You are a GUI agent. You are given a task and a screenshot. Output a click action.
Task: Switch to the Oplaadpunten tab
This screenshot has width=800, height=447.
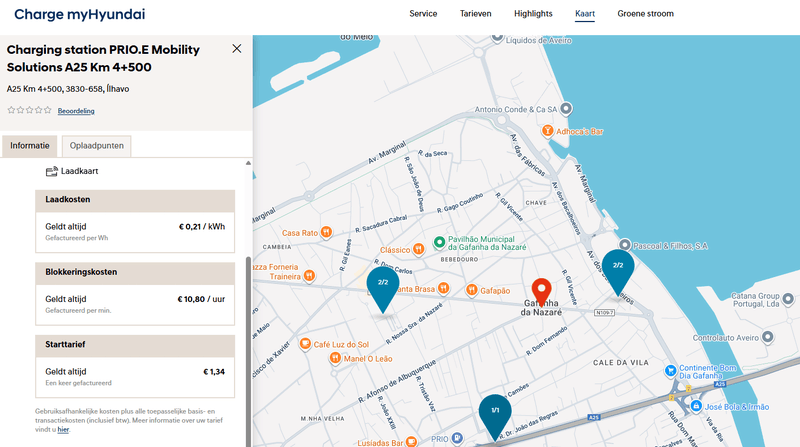(x=96, y=146)
